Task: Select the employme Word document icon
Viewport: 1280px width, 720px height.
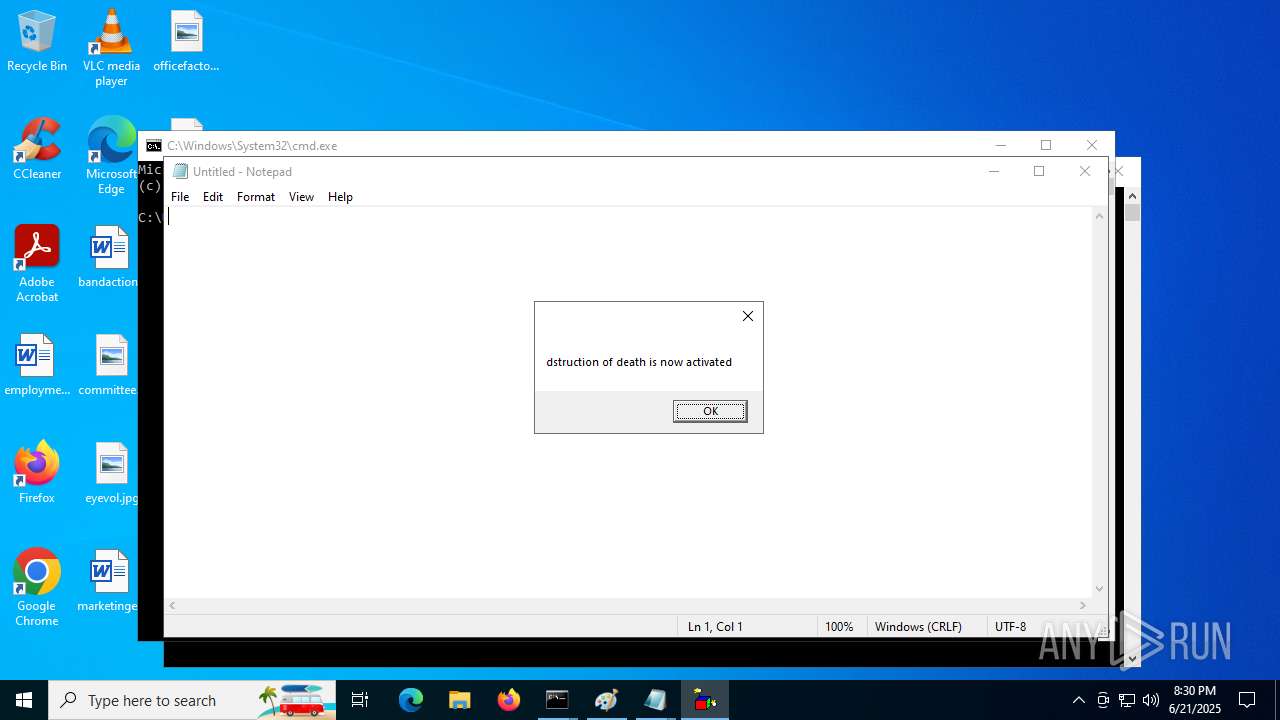Action: [x=37, y=366]
